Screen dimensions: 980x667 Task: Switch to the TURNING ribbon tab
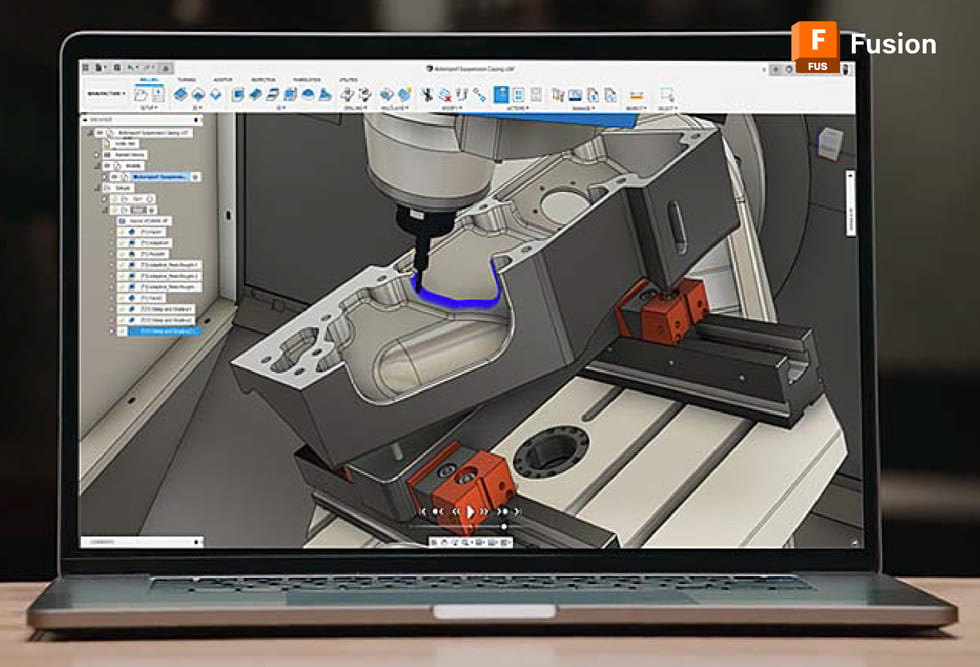coord(185,79)
